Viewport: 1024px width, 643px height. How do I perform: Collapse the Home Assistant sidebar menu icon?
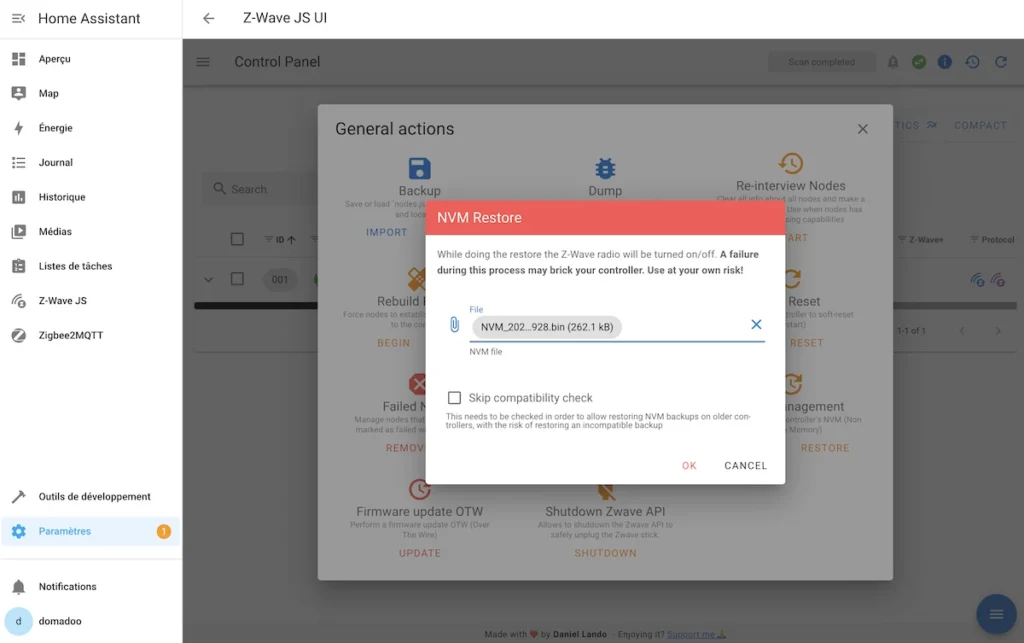pos(18,18)
